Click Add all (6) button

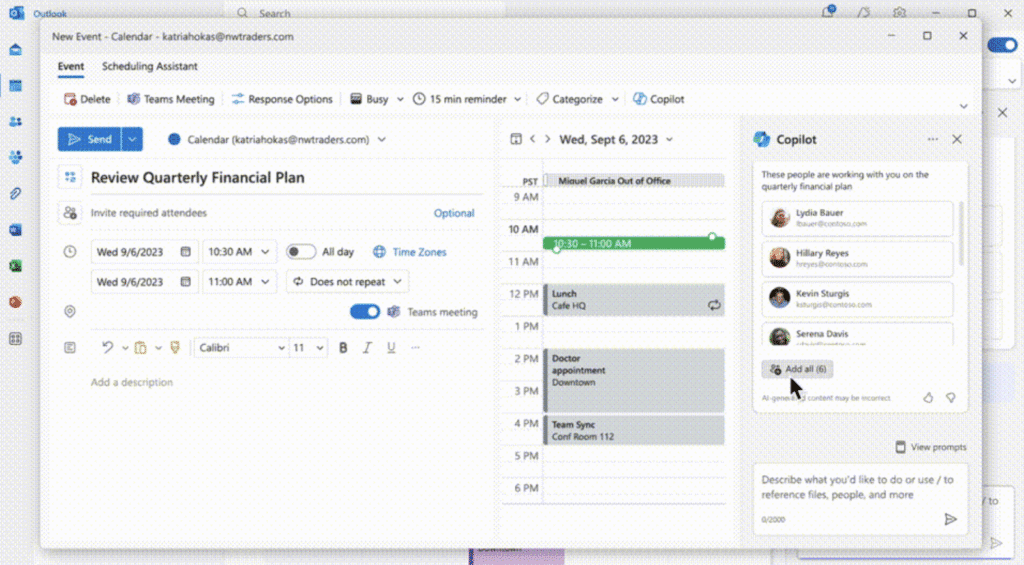pos(797,369)
